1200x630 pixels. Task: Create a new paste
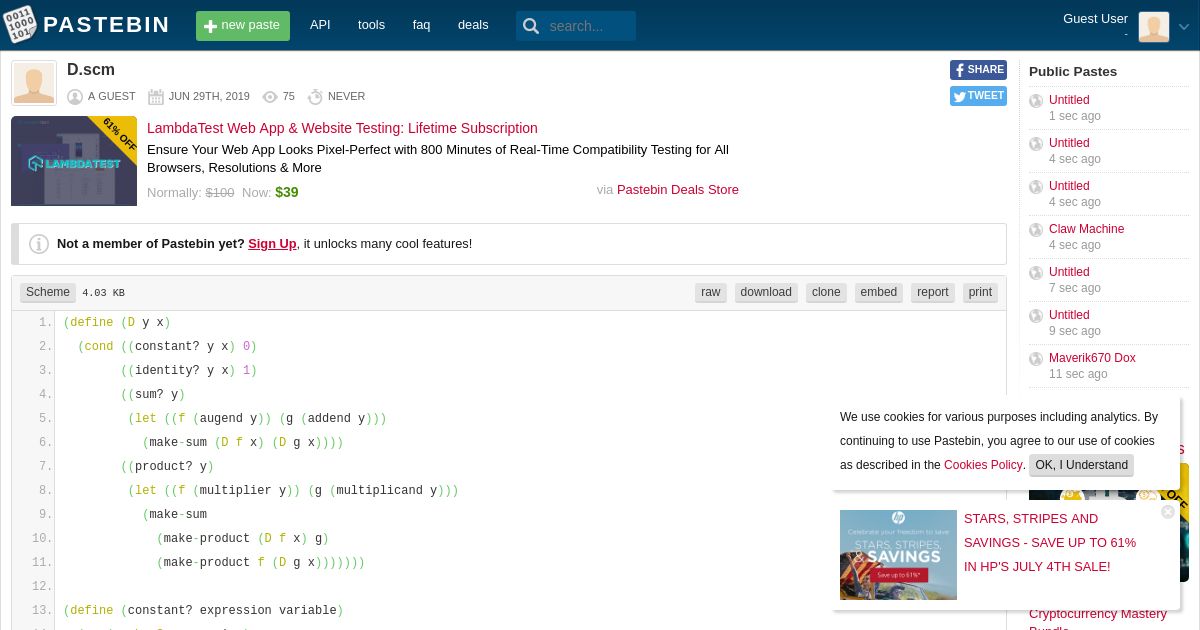click(243, 26)
